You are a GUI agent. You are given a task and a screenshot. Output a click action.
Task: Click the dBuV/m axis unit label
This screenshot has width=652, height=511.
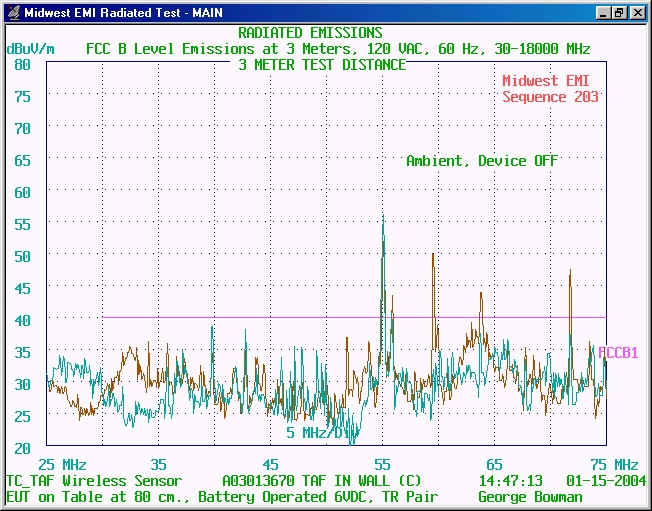coord(30,49)
